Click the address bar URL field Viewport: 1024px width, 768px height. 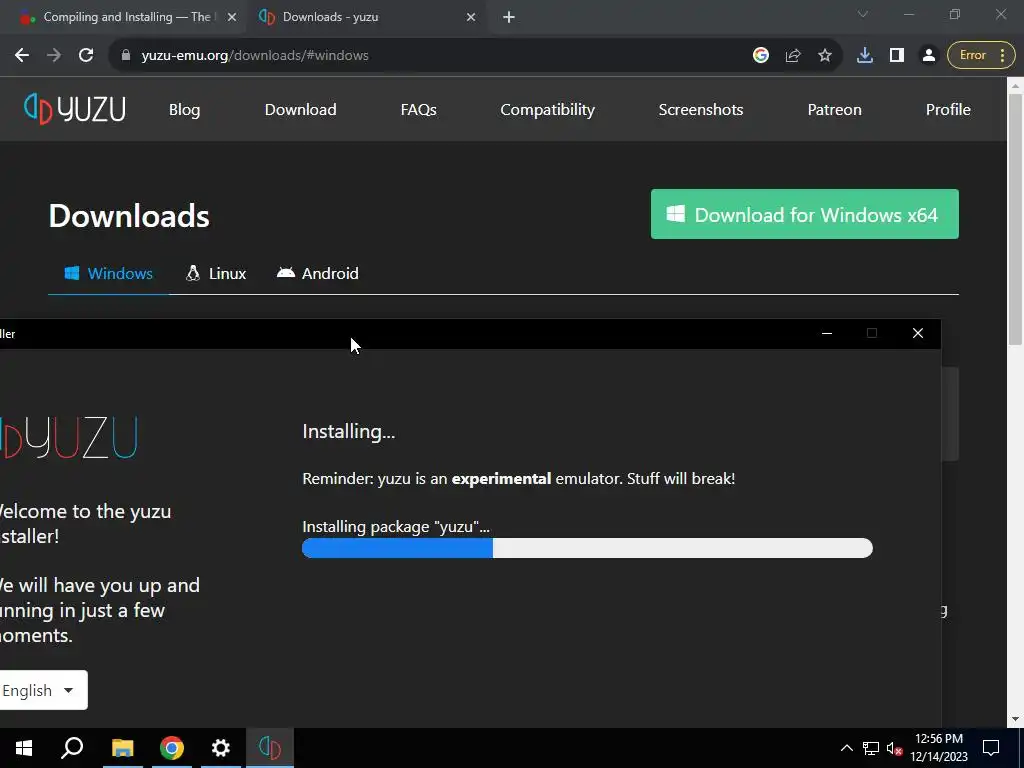(x=431, y=56)
